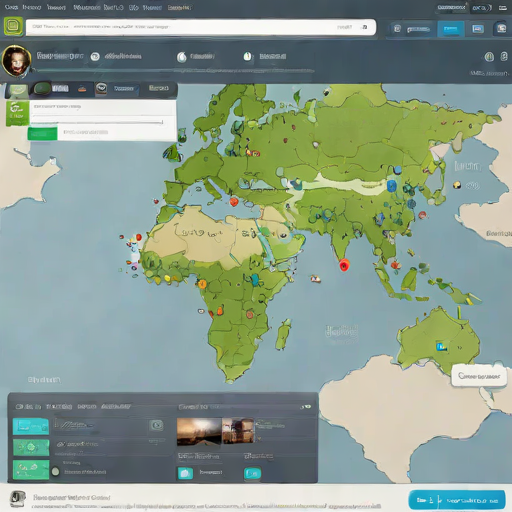
Task: Select the highlighted blue tab in top-right toolbar
Action: click(x=451, y=29)
